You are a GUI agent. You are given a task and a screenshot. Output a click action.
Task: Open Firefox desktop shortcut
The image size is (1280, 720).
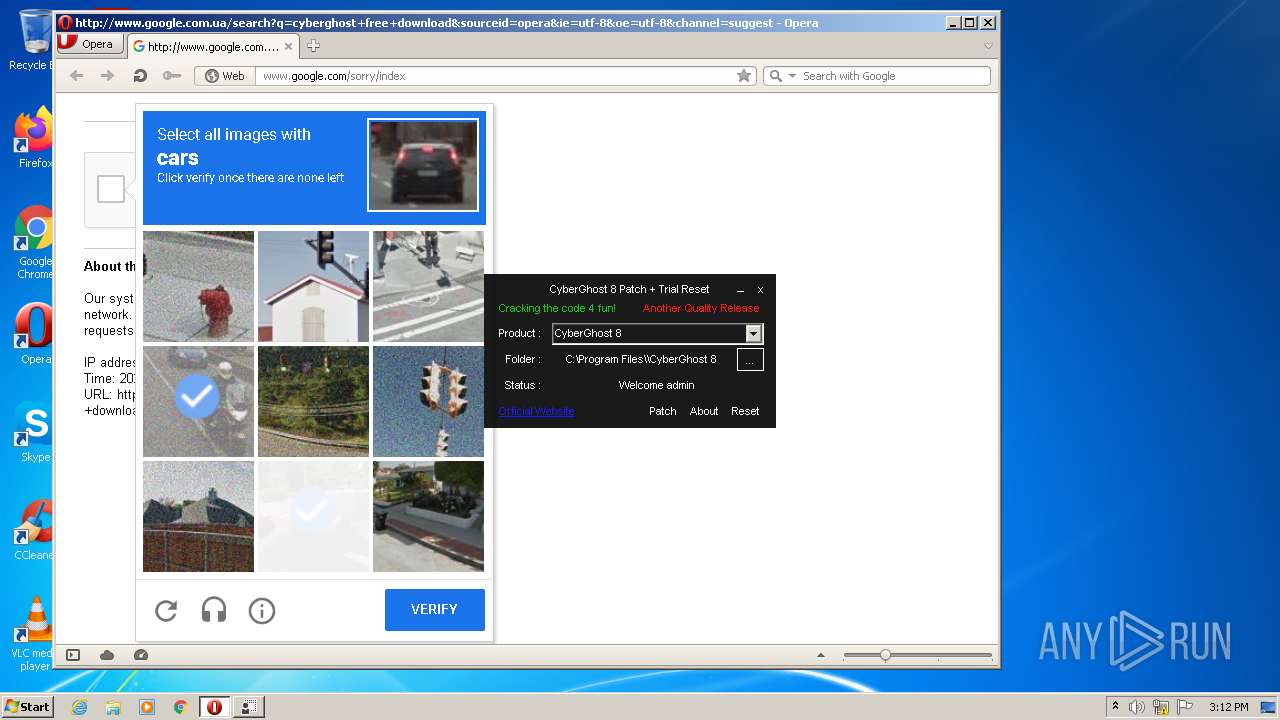pyautogui.click(x=35, y=137)
